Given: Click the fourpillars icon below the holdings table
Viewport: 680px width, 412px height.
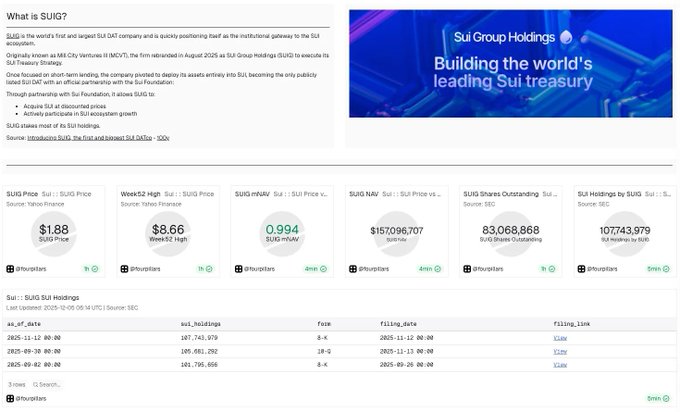Looking at the screenshot, I should [10, 399].
